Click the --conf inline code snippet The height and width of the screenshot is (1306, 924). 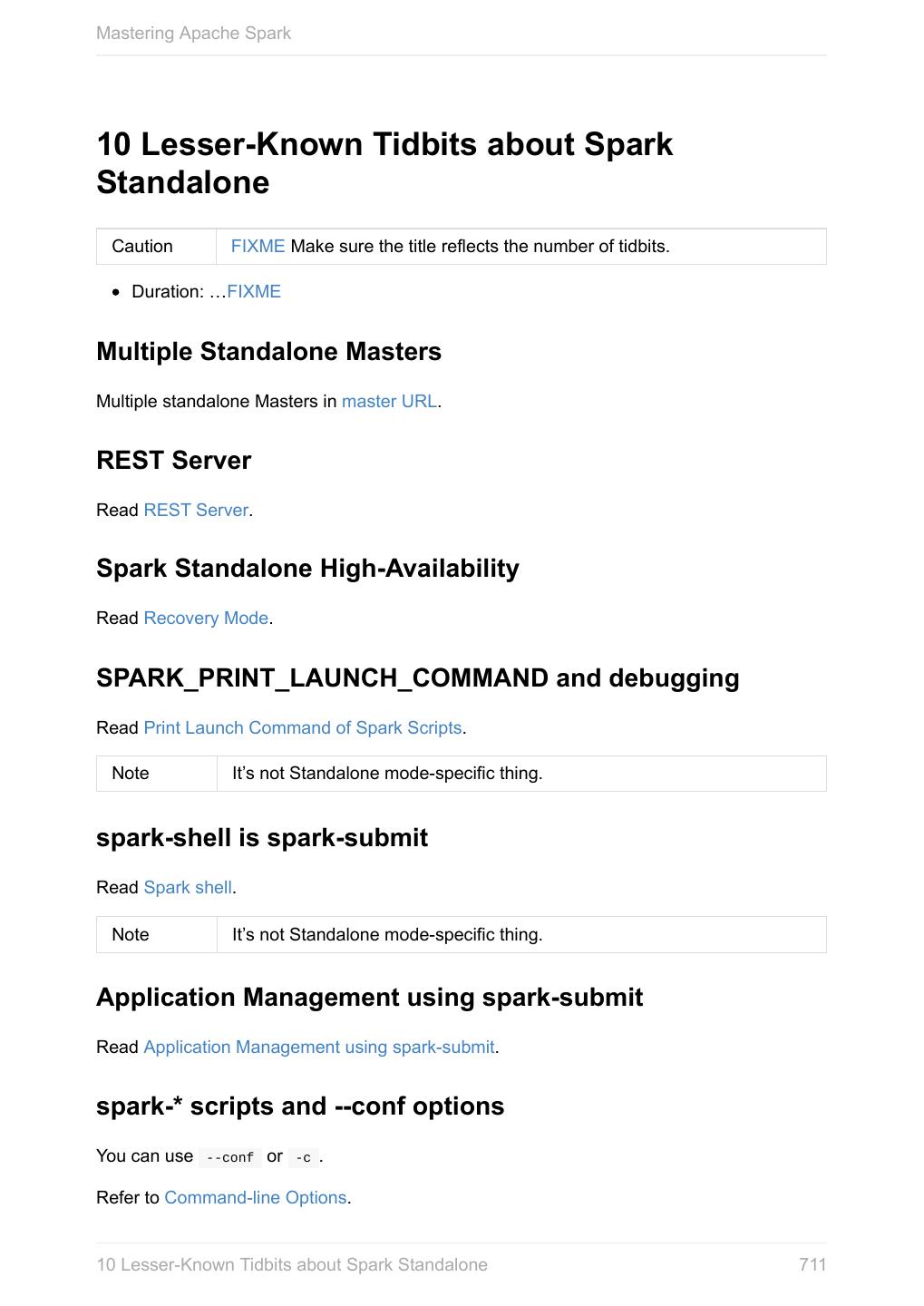230,1157
